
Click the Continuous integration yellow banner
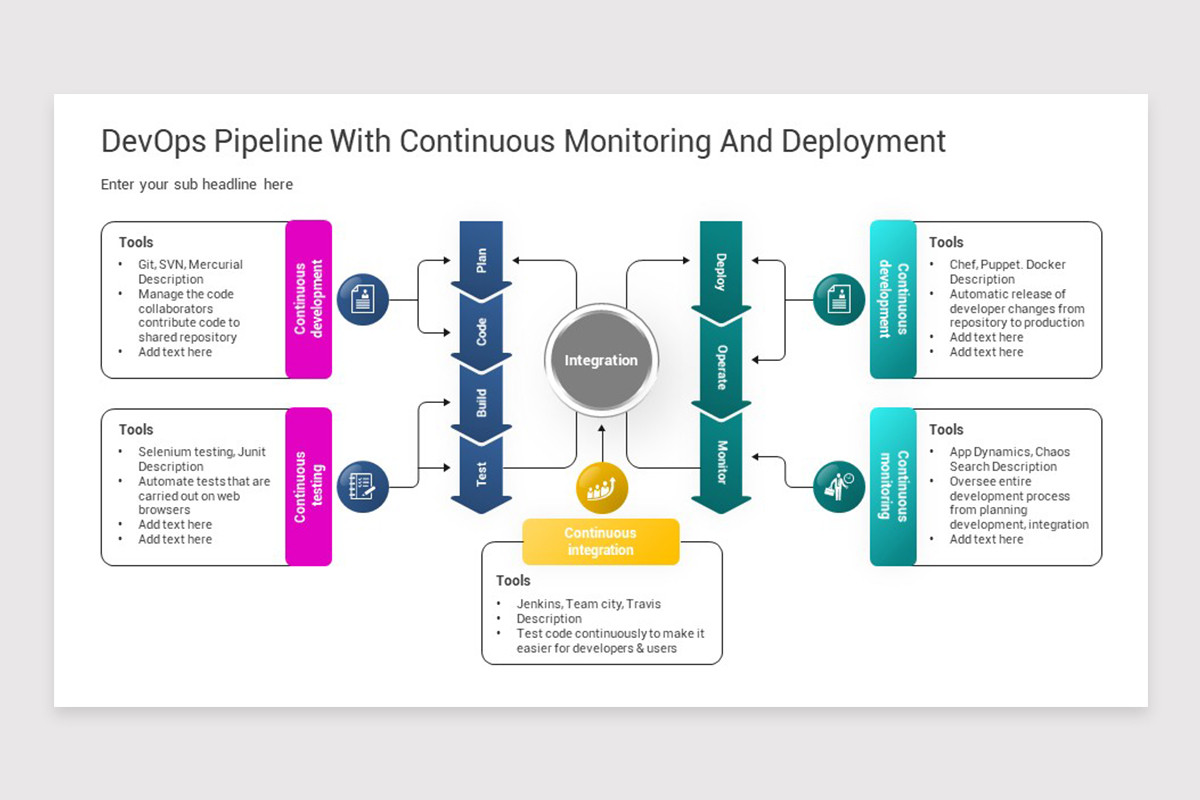600,541
